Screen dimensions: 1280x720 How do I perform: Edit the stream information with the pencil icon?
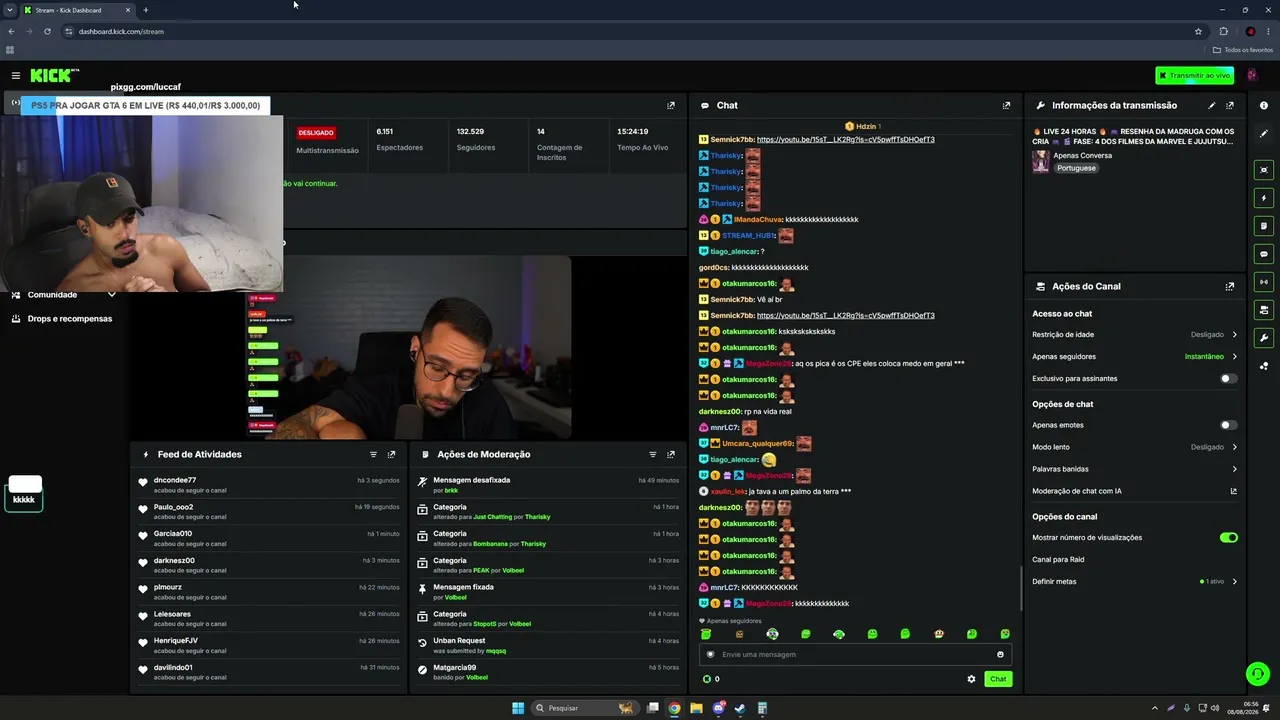coord(1212,105)
